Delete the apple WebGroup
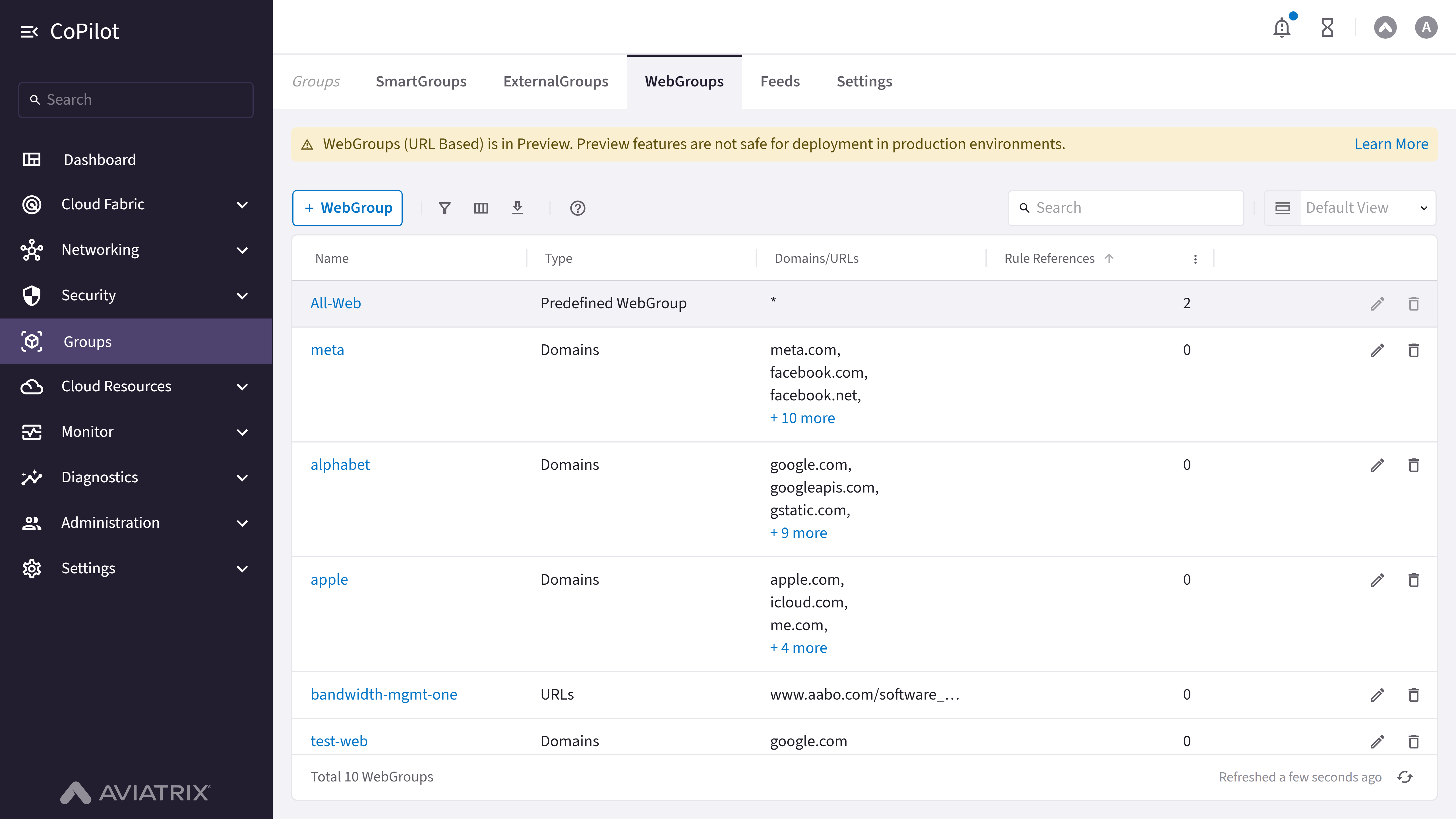Screen dimensions: 1456x819 (x=1414, y=580)
